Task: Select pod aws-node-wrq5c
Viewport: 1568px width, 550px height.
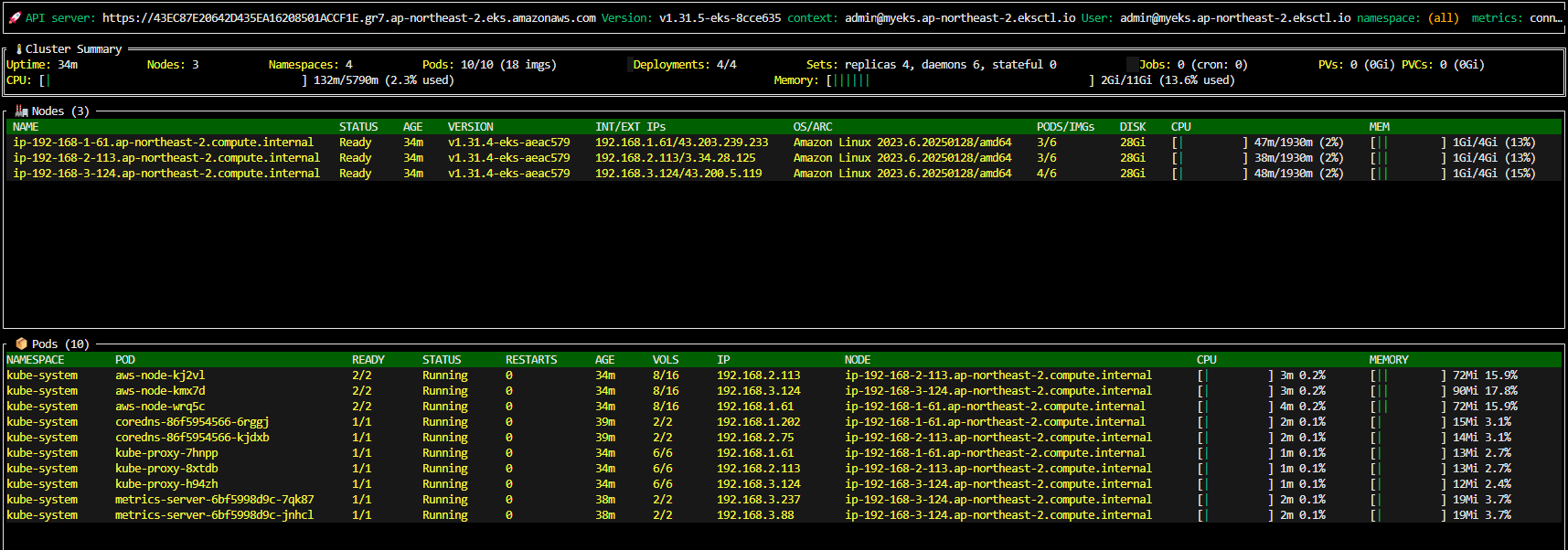Action: pos(784,406)
